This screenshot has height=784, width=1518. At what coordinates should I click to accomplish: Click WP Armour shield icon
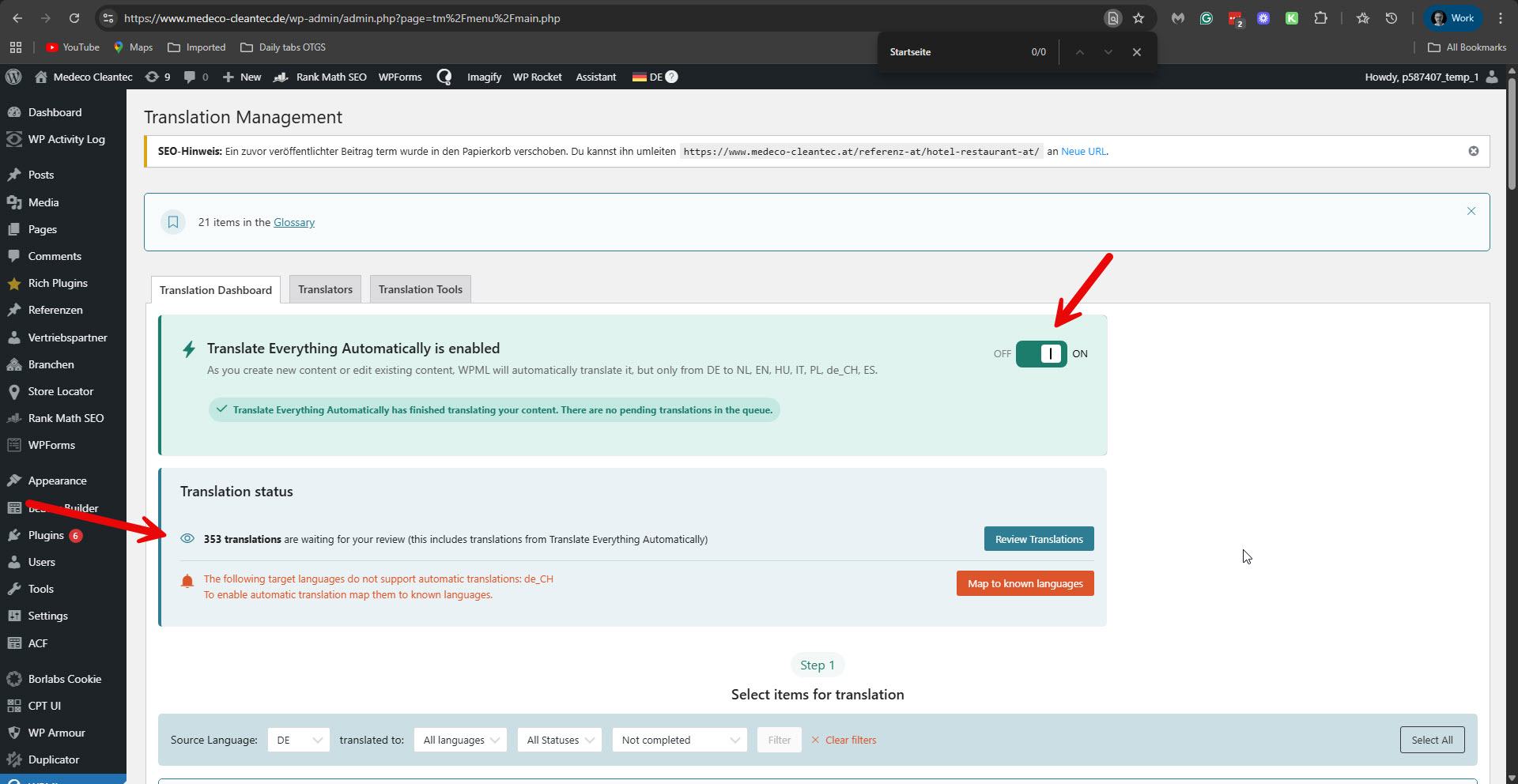point(14,733)
